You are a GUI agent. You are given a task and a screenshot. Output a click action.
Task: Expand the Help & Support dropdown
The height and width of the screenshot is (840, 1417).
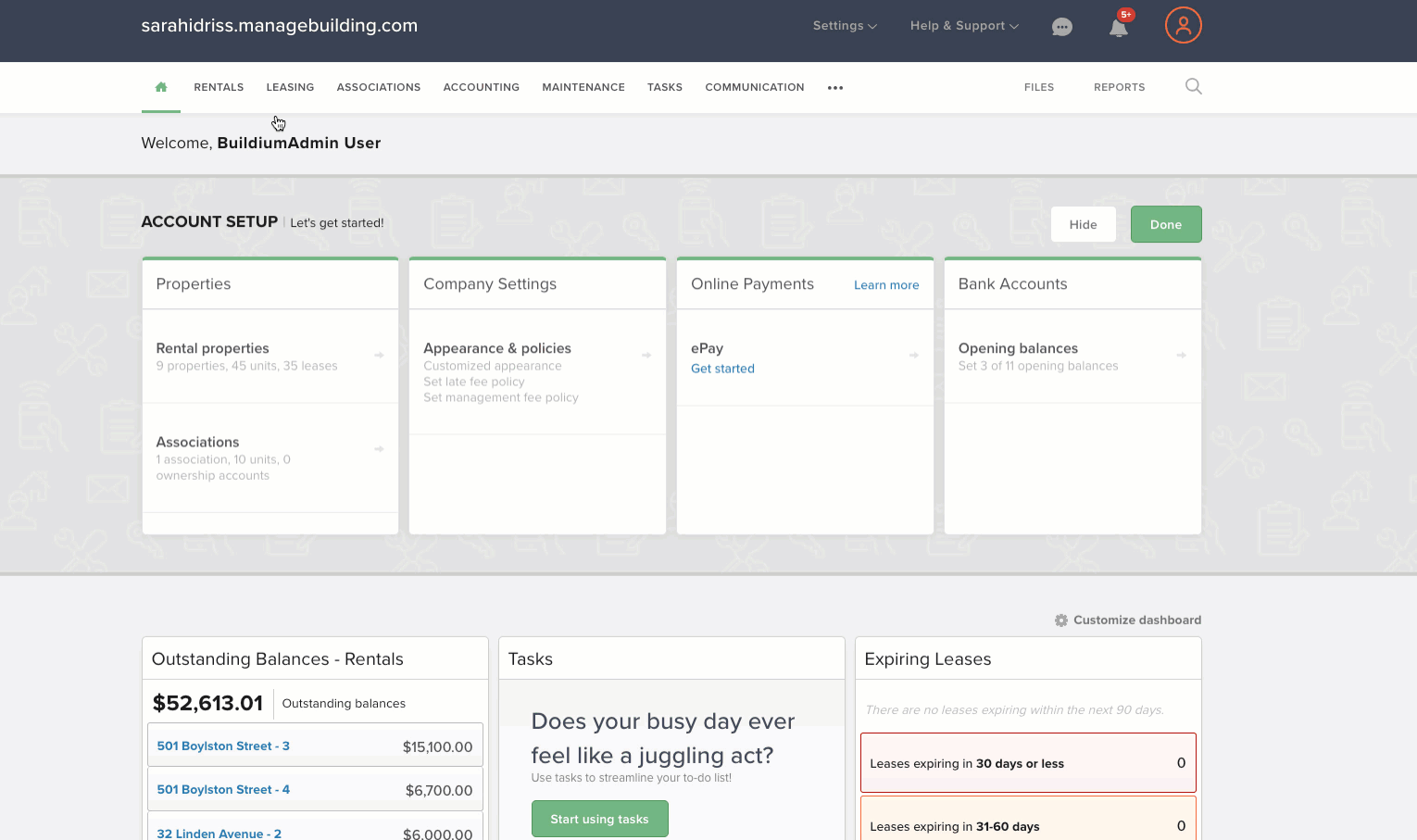964,26
